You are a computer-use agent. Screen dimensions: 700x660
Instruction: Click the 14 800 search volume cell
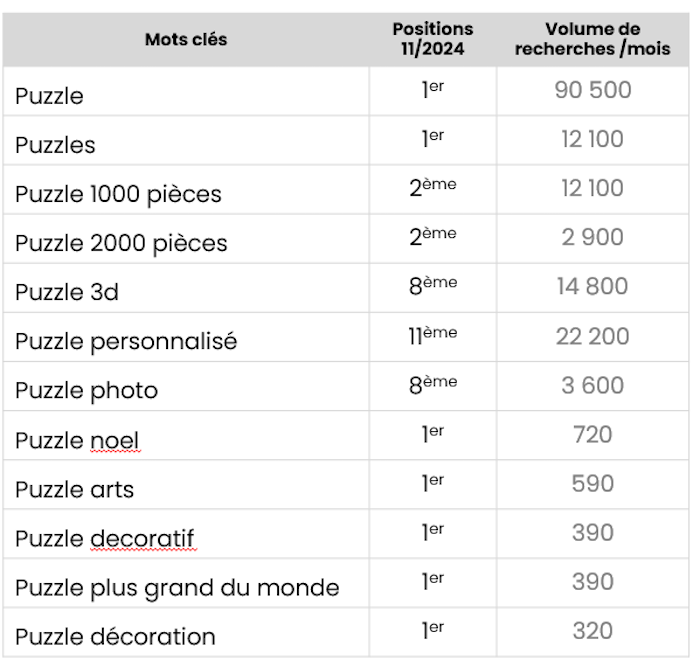593,286
